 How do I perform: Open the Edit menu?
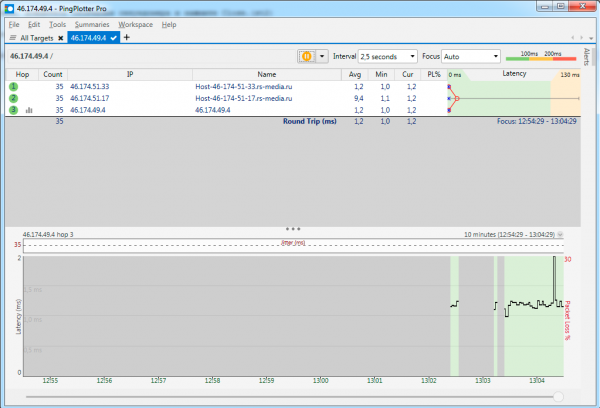click(x=34, y=24)
